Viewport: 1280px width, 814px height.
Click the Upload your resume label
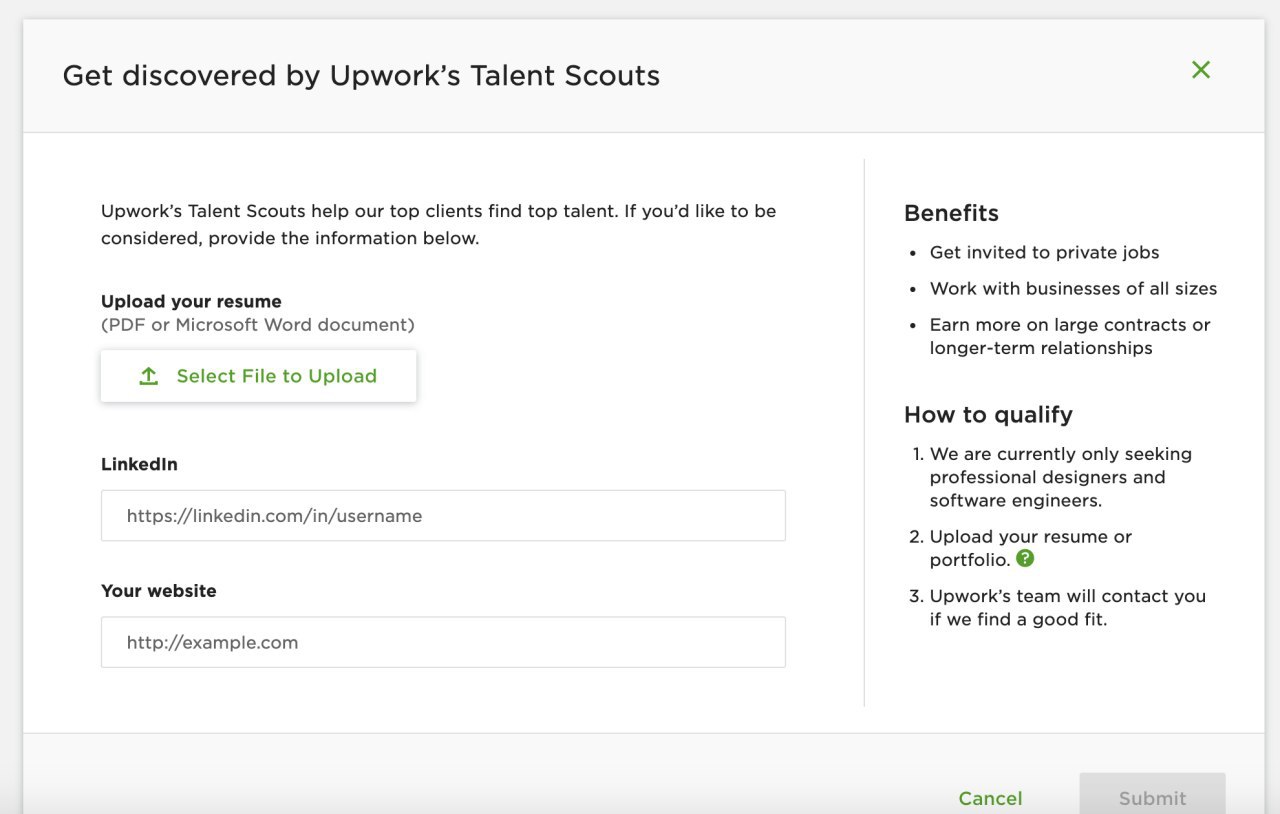(191, 301)
